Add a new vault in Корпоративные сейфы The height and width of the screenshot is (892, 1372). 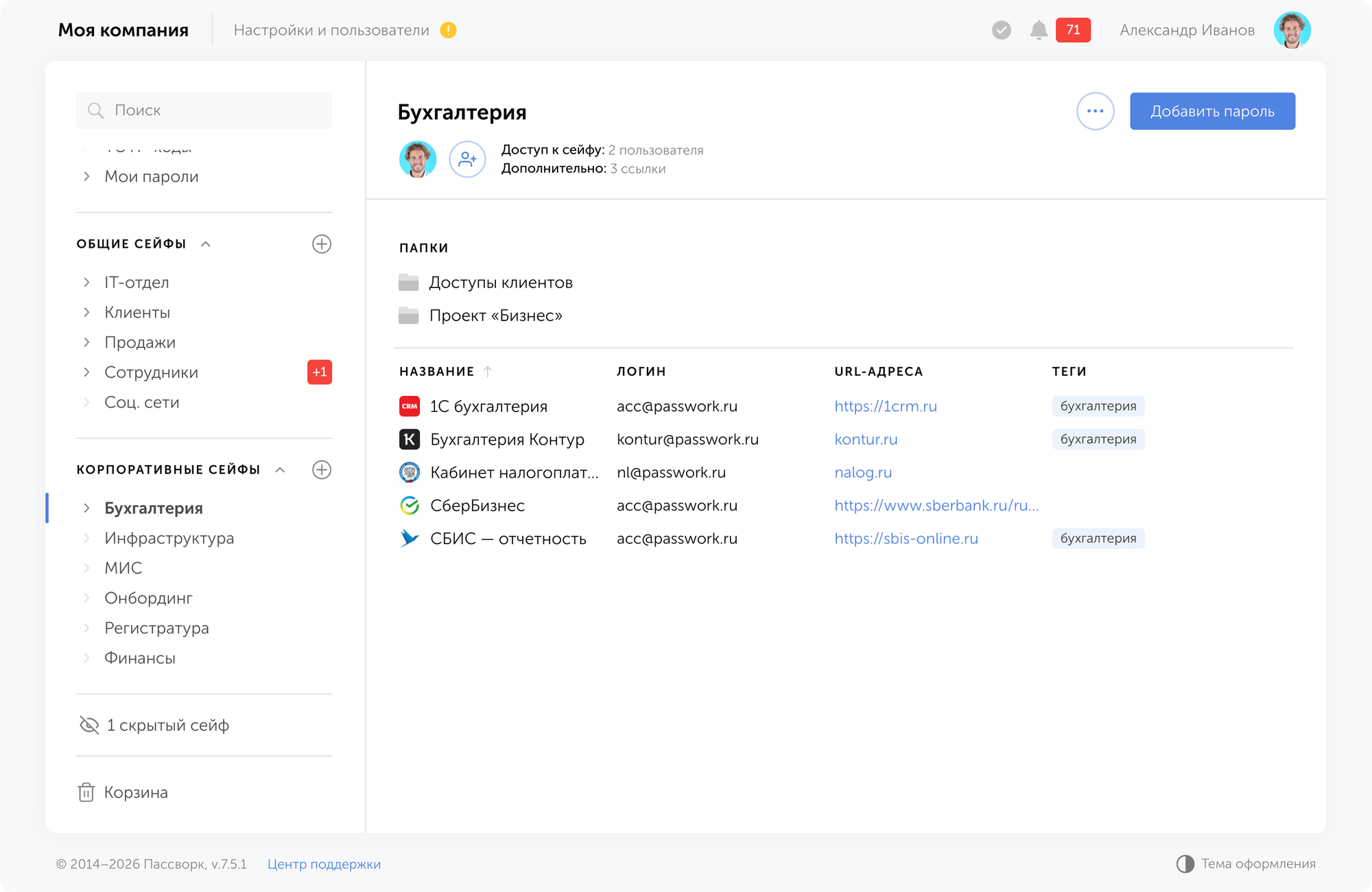point(321,470)
